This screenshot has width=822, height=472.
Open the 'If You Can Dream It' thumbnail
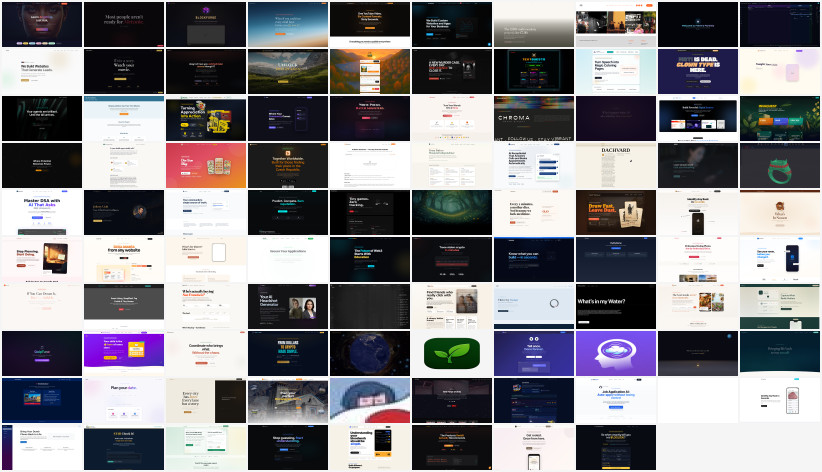point(42,307)
